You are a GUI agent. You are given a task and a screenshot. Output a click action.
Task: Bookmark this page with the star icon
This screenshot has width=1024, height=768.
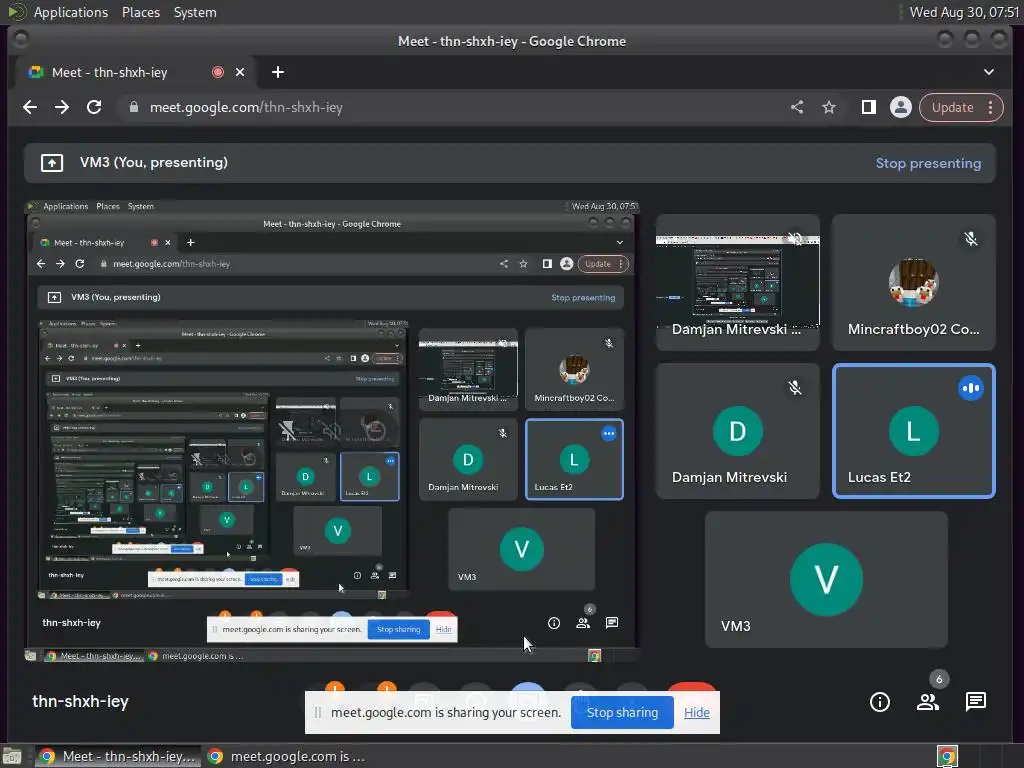point(829,107)
